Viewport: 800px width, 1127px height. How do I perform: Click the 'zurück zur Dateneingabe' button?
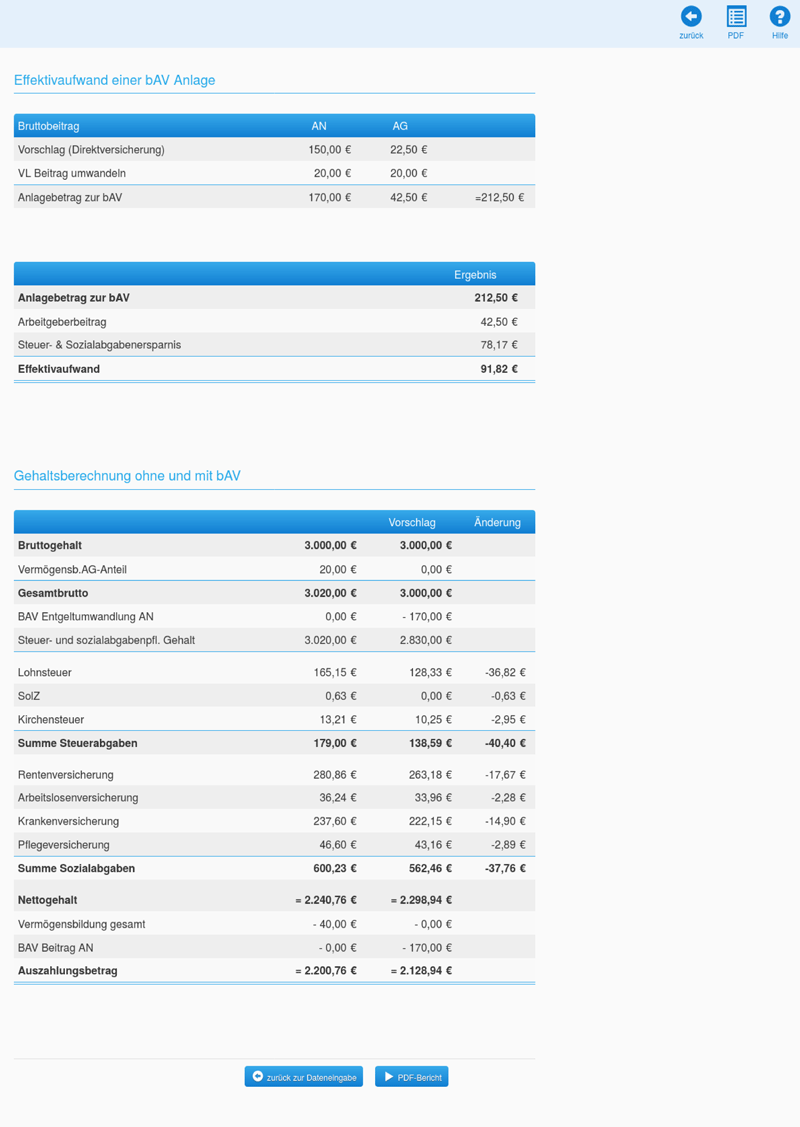click(x=303, y=1077)
